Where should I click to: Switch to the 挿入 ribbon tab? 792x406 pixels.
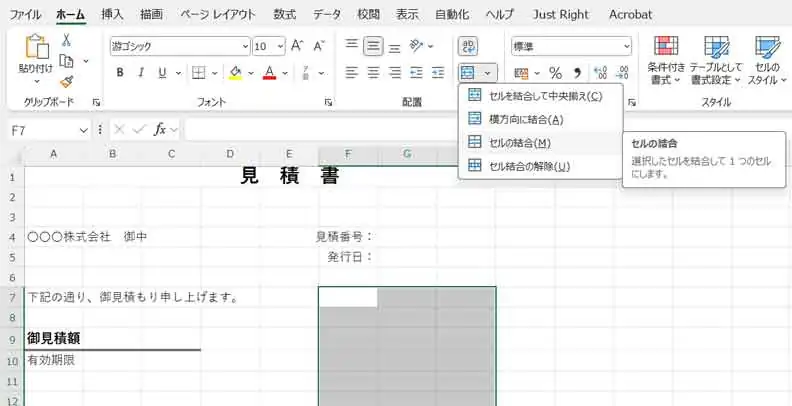click(113, 14)
